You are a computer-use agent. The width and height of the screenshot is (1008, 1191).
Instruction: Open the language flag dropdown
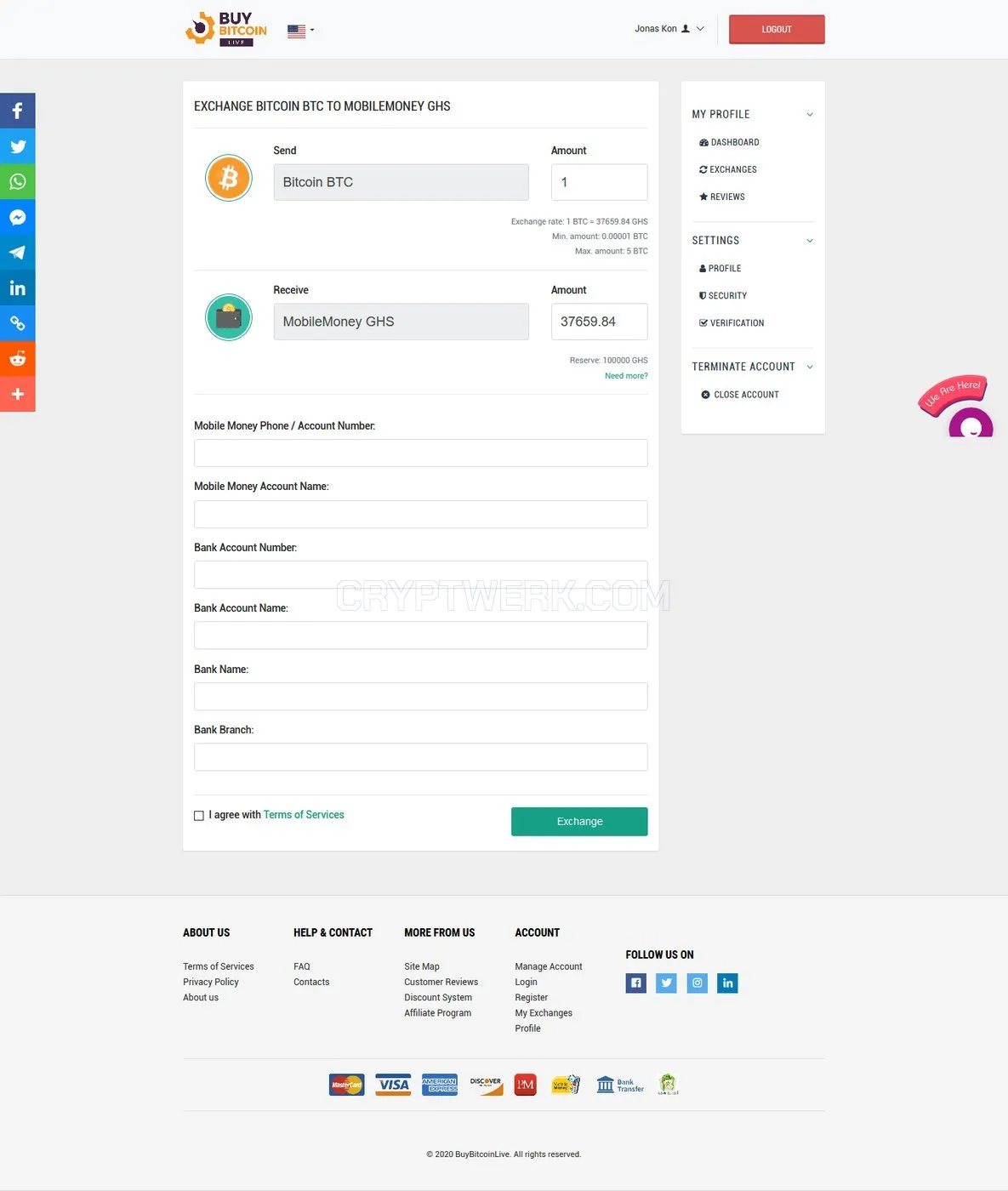(x=300, y=31)
